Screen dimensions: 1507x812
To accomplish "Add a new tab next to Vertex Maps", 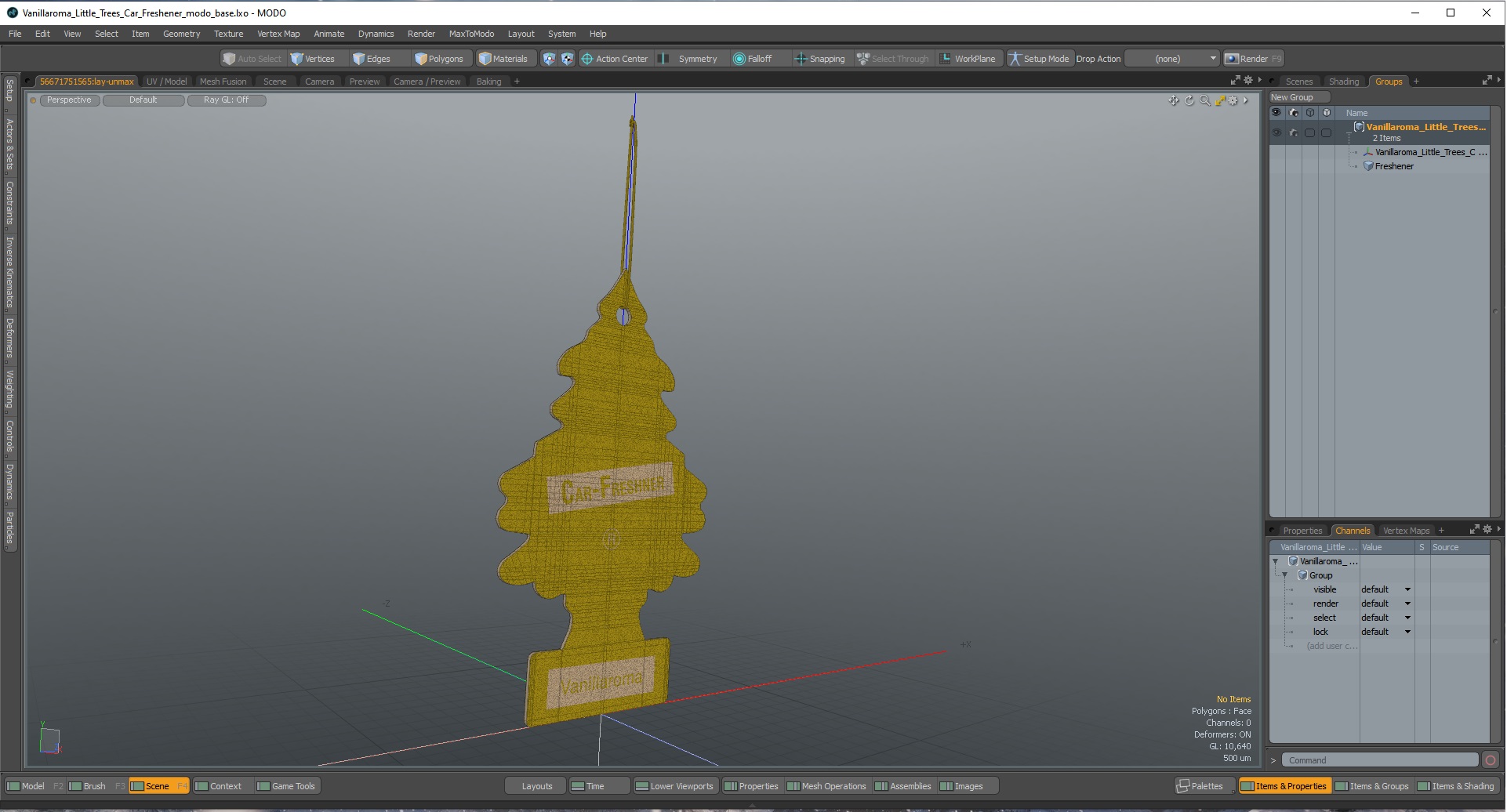I will click(1441, 531).
